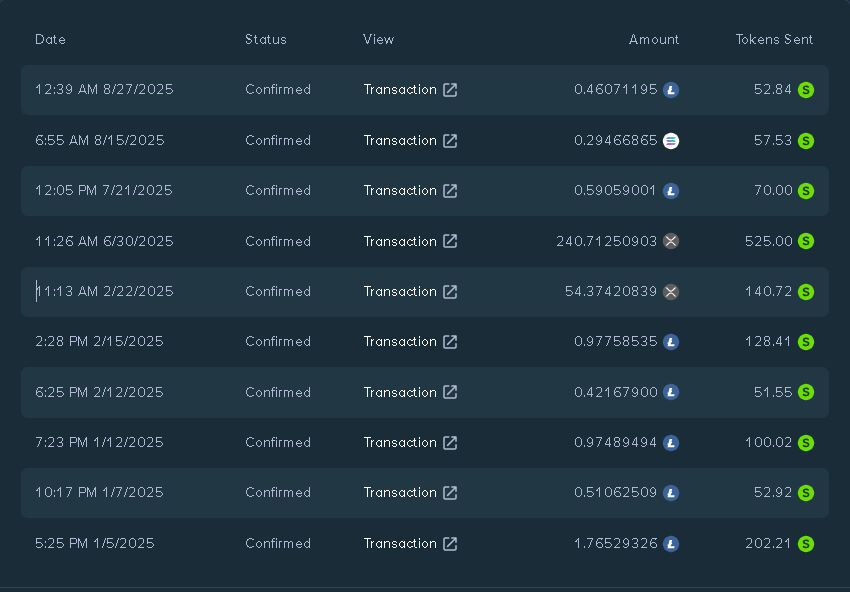Click green token icon beside 52.92
Viewport: 850px width, 592px height.
[806, 492]
